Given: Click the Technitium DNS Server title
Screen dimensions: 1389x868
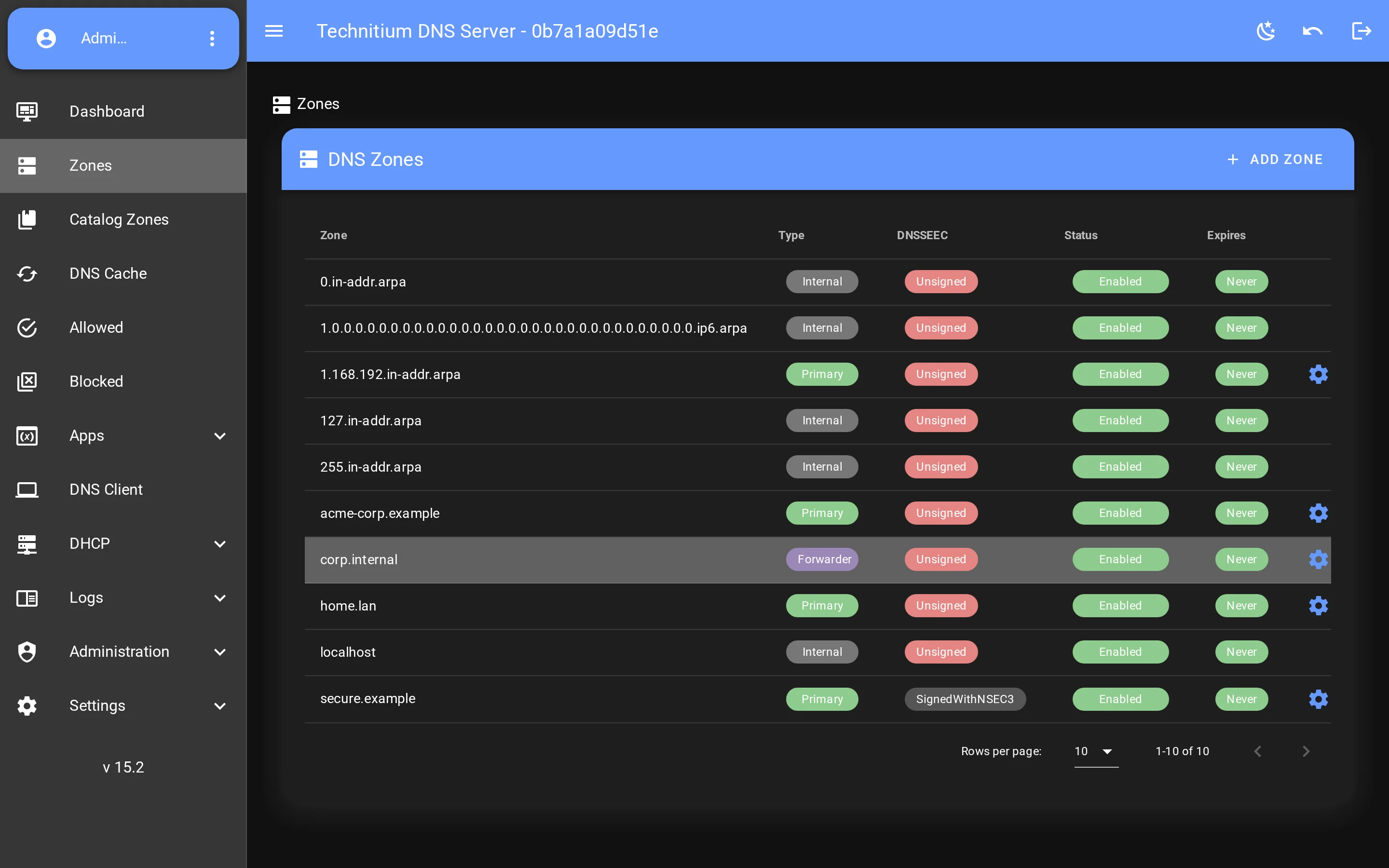Looking at the screenshot, I should click(487, 31).
